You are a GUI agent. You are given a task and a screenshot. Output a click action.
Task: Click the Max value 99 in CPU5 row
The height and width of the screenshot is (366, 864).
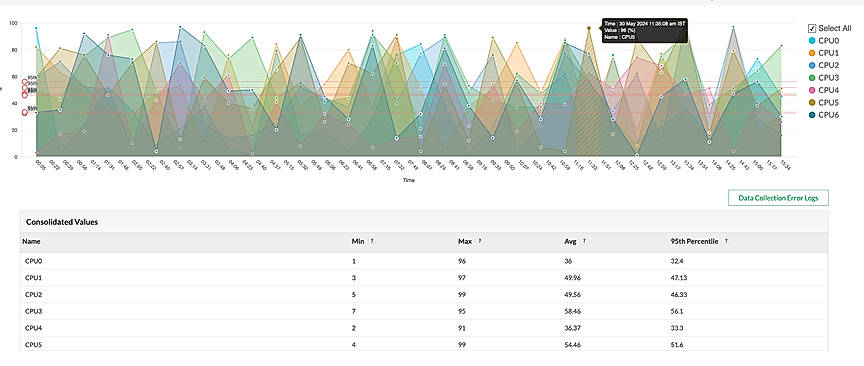point(462,345)
